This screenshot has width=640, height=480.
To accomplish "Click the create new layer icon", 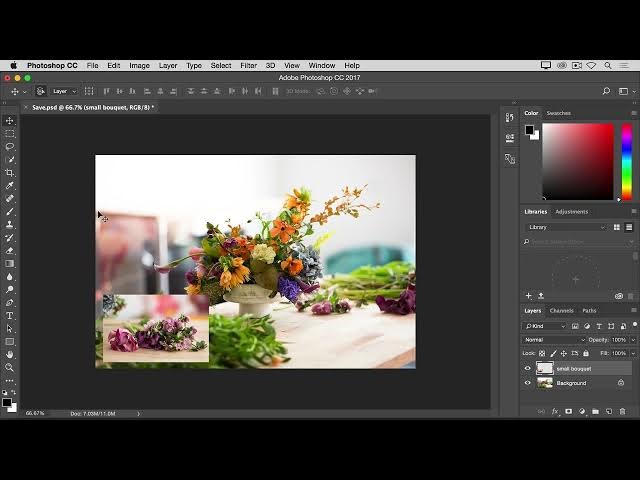I will (608, 411).
